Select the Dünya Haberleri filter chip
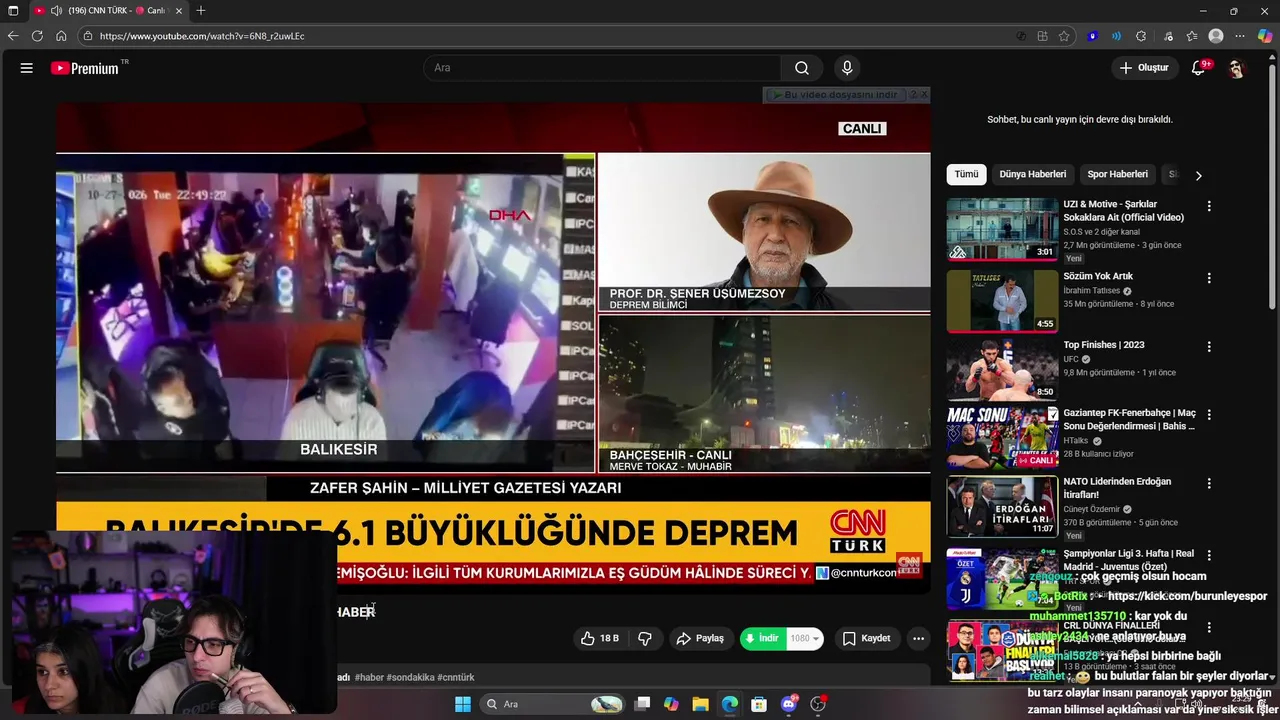This screenshot has width=1280, height=720. click(1033, 174)
